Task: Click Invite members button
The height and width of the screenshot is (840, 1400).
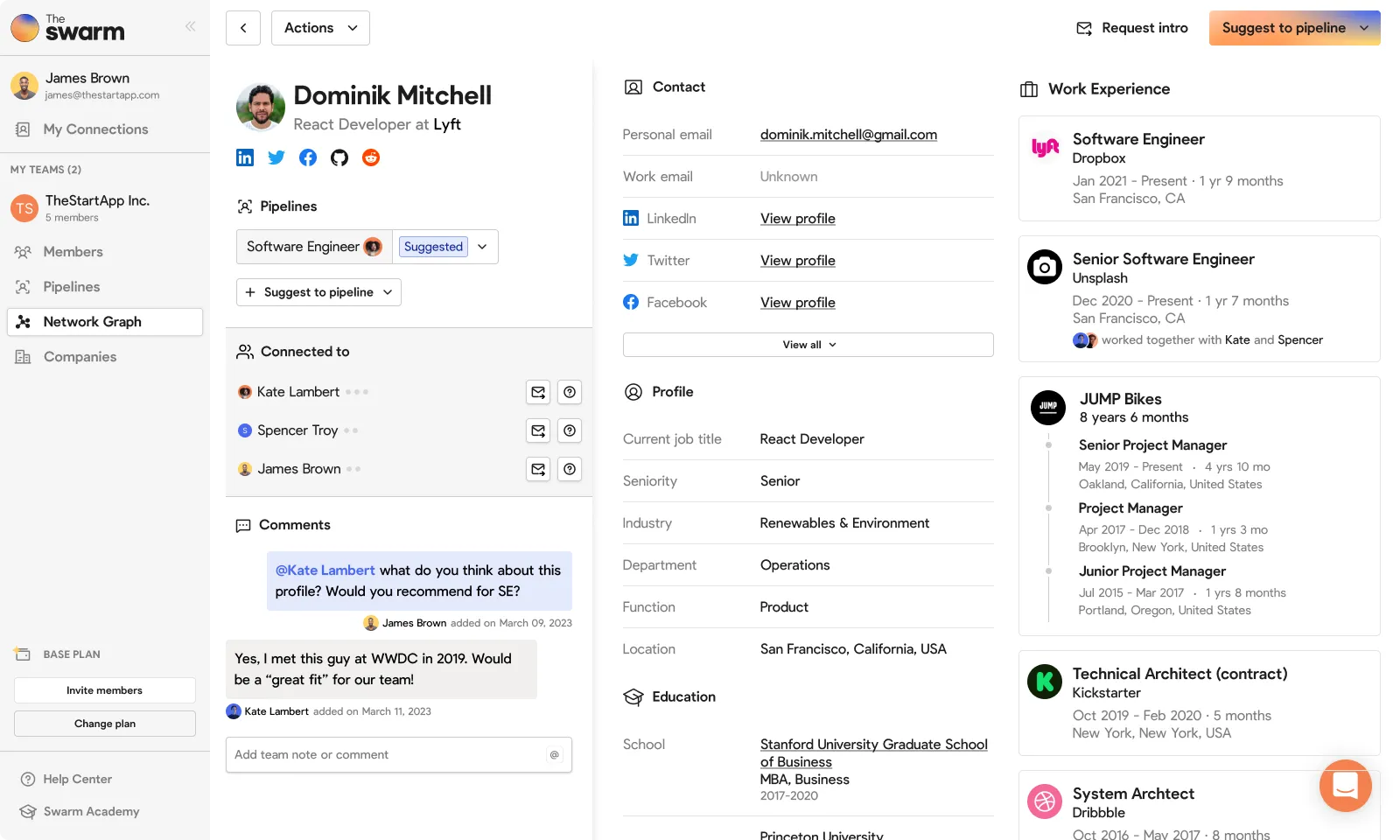Action: tap(105, 690)
